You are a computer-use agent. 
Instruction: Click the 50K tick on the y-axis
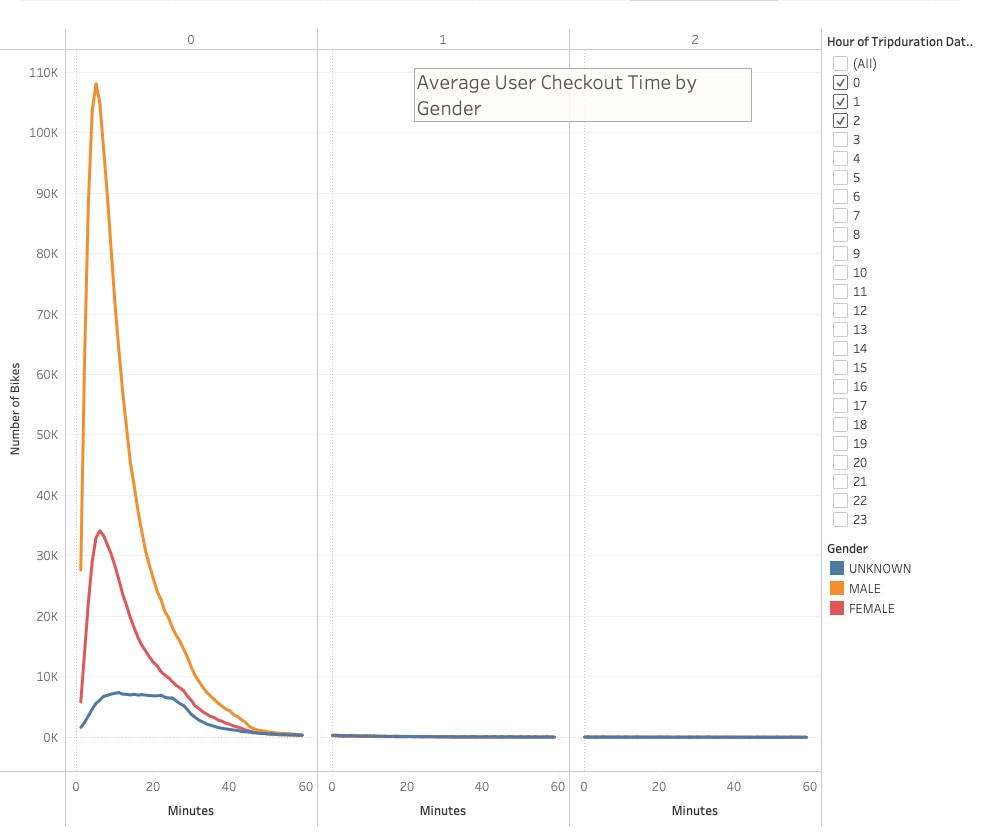47,435
